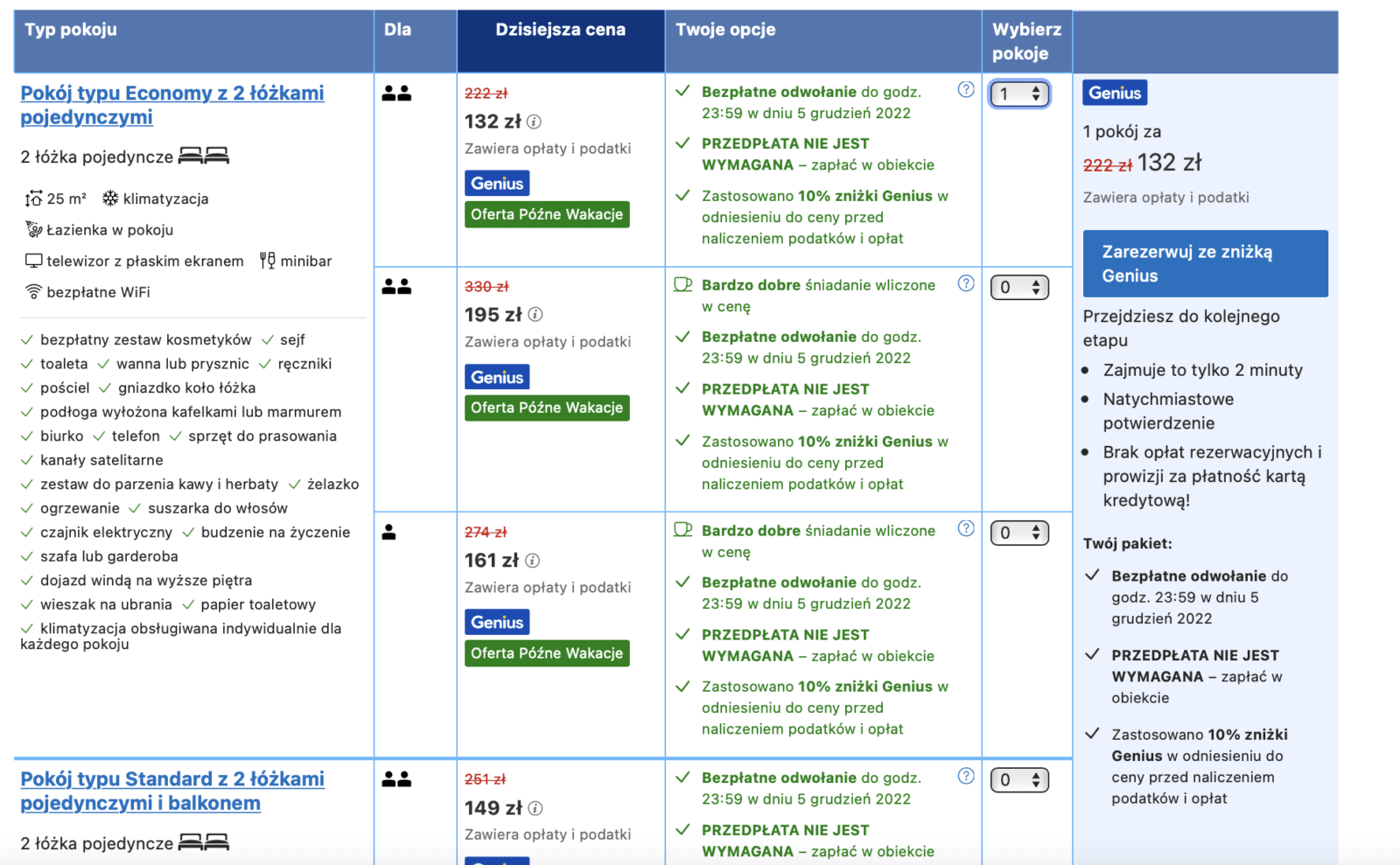Click Oferta Późne Wakacje badge under 195 zł
This screenshot has height=865, width=1400.
tap(547, 408)
